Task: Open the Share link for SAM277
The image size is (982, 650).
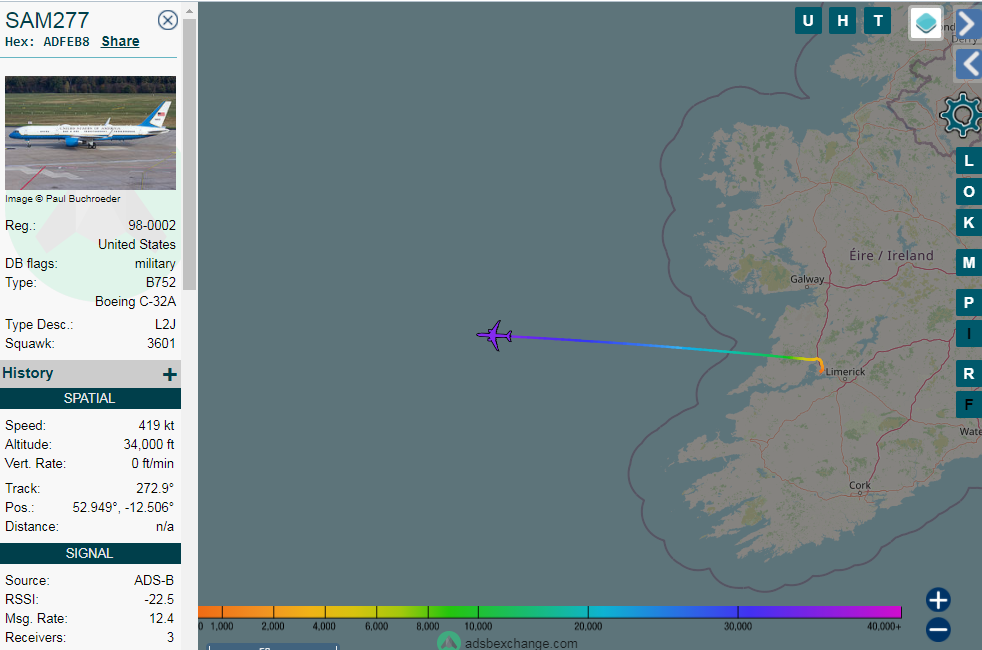Action: (120, 41)
